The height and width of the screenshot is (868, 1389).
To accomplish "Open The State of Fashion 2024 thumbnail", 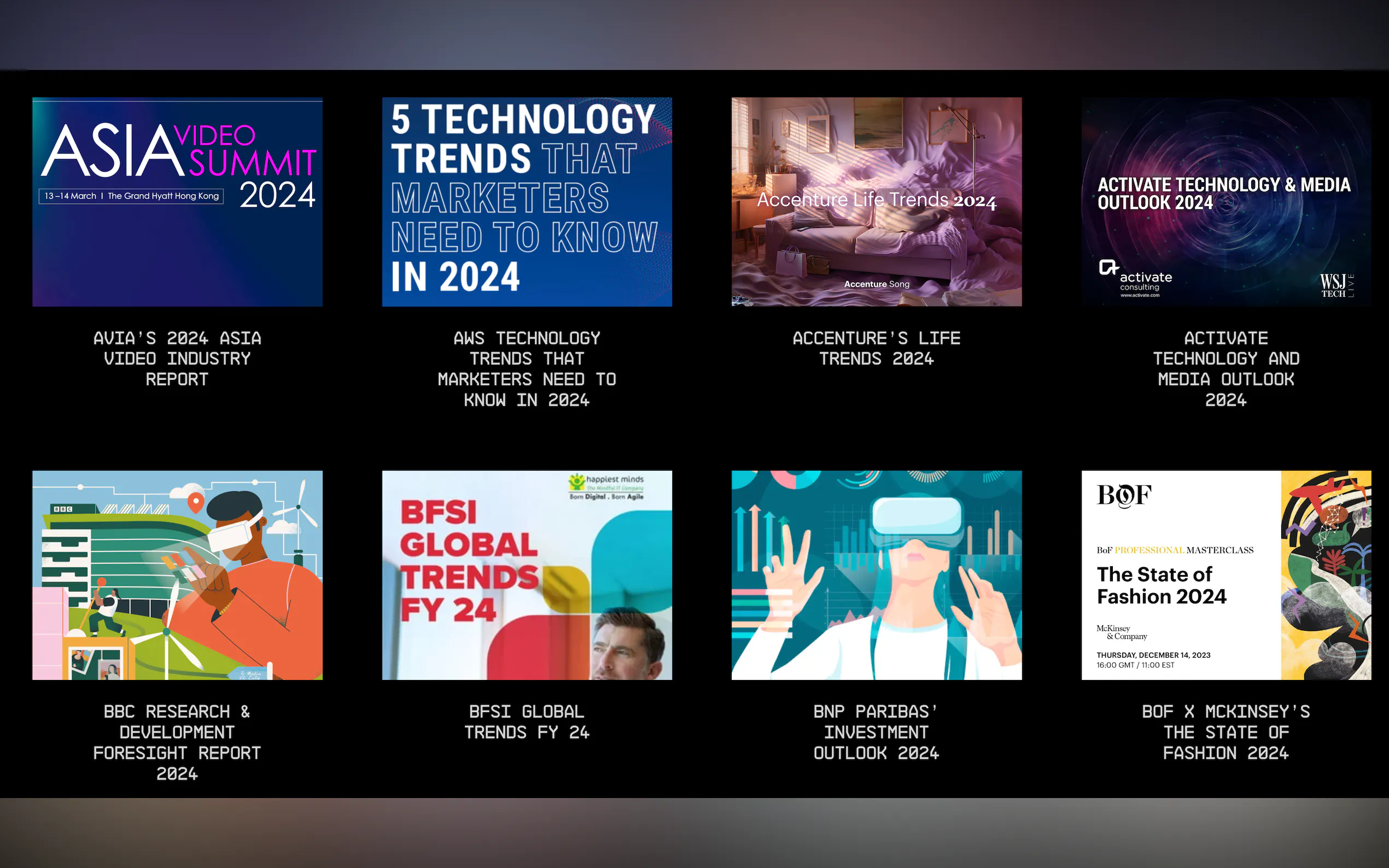I will (1226, 575).
